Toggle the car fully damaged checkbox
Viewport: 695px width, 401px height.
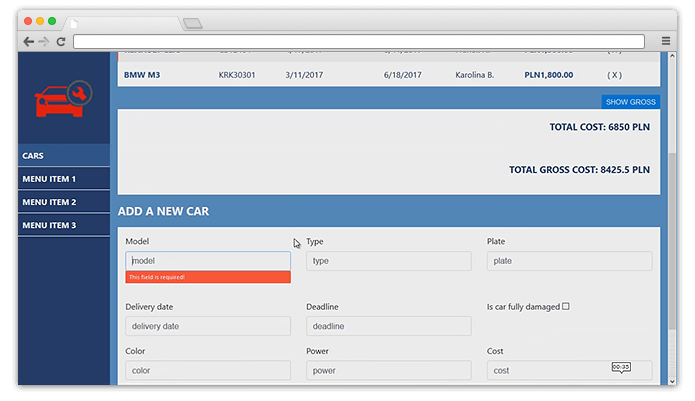[565, 306]
